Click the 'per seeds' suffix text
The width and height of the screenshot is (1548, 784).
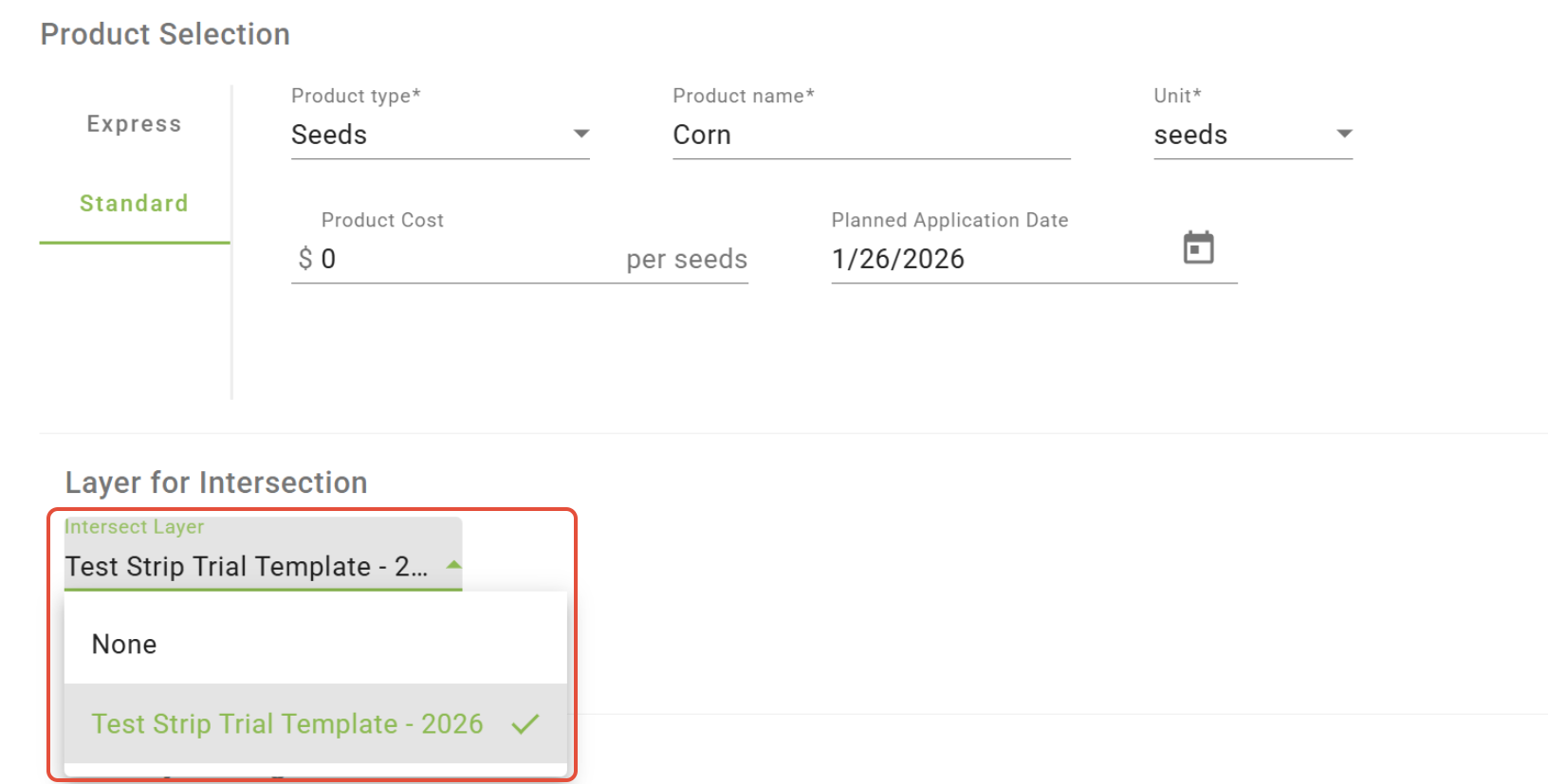click(x=687, y=260)
